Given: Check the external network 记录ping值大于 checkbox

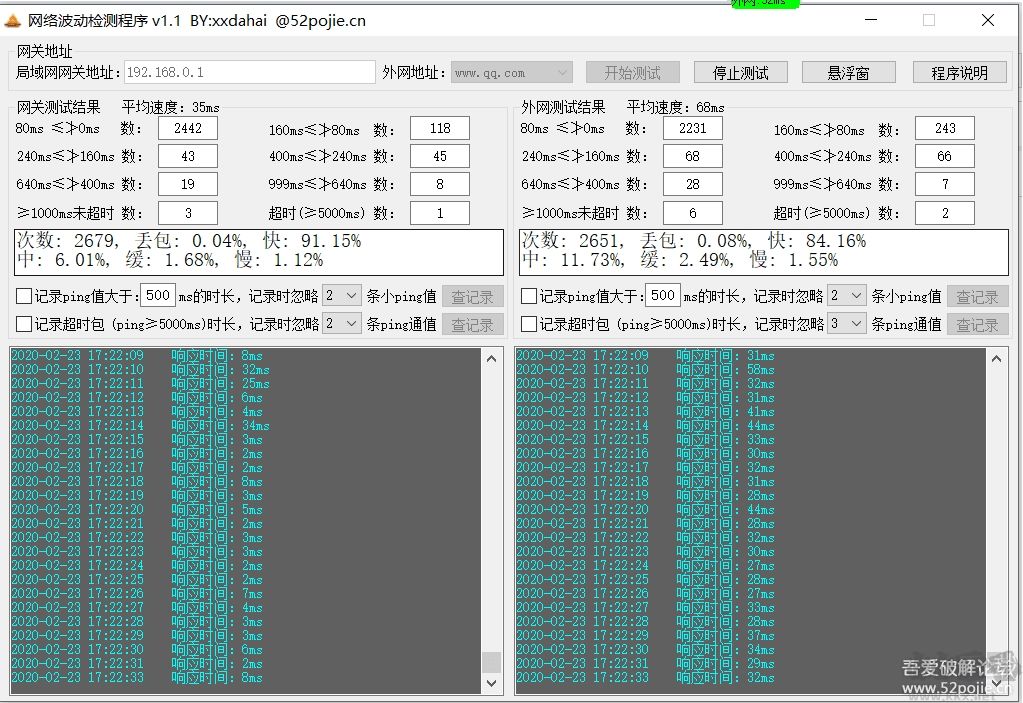Looking at the screenshot, I should pyautogui.click(x=529, y=297).
